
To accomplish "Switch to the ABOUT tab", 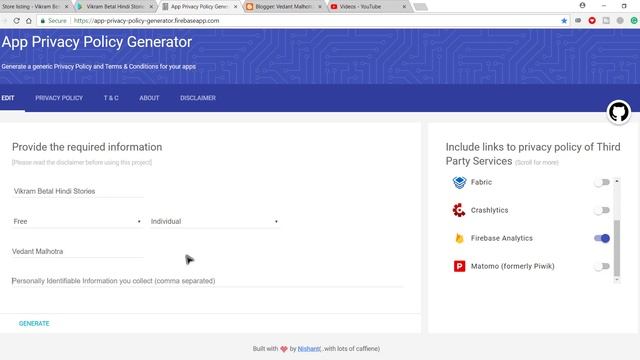I will (149, 98).
